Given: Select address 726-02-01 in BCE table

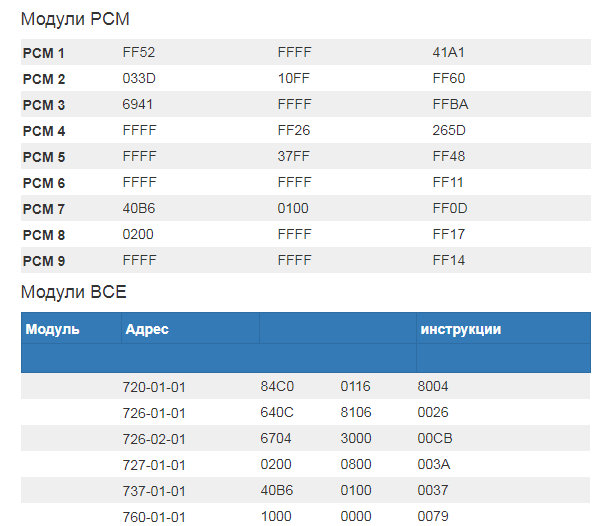Looking at the screenshot, I should coord(154,438).
